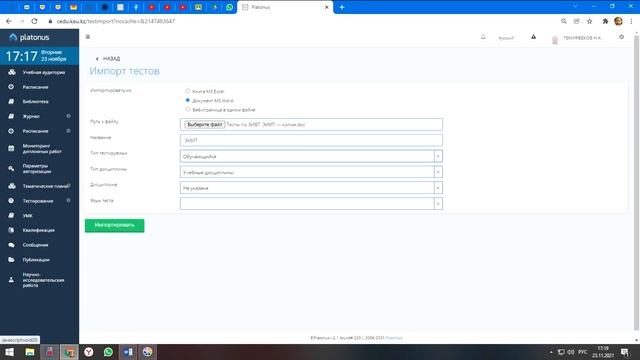Open a new browser tab with plus

pyautogui.click(x=342, y=7)
